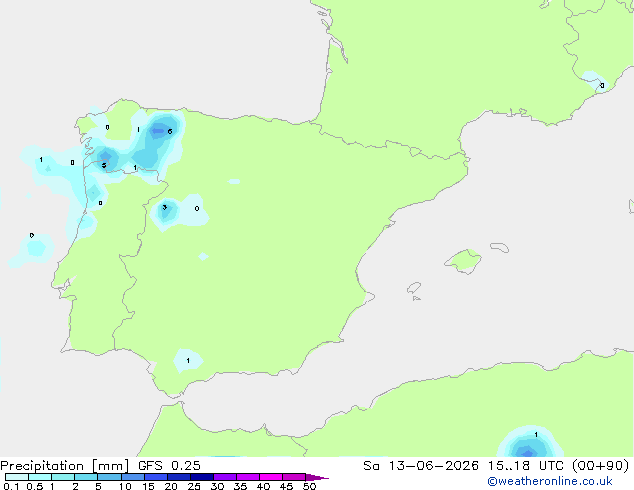The image size is (634, 490).
Task: Click the '6' value in northern Spain
Action: click(170, 131)
